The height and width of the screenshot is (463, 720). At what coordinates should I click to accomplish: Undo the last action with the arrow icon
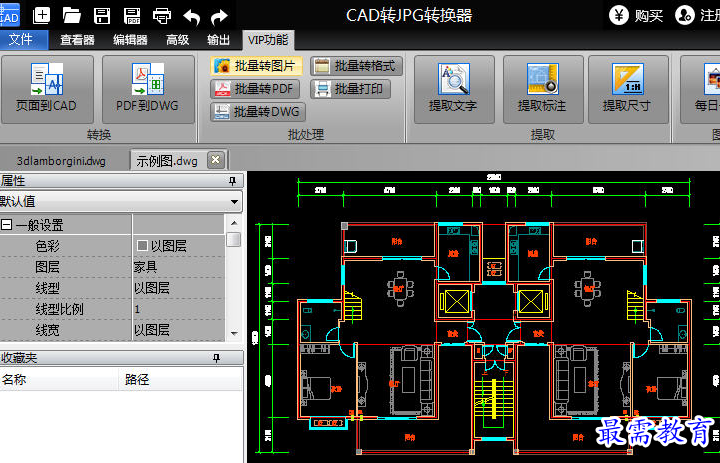pyautogui.click(x=191, y=15)
